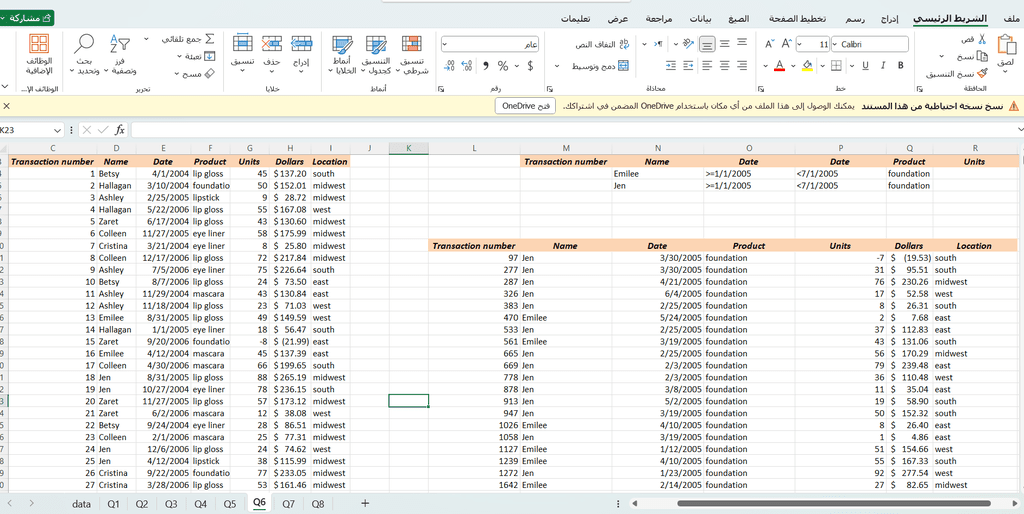This screenshot has width=1024, height=514.
Task: Click the Sort & Filter icon
Action: (x=120, y=45)
